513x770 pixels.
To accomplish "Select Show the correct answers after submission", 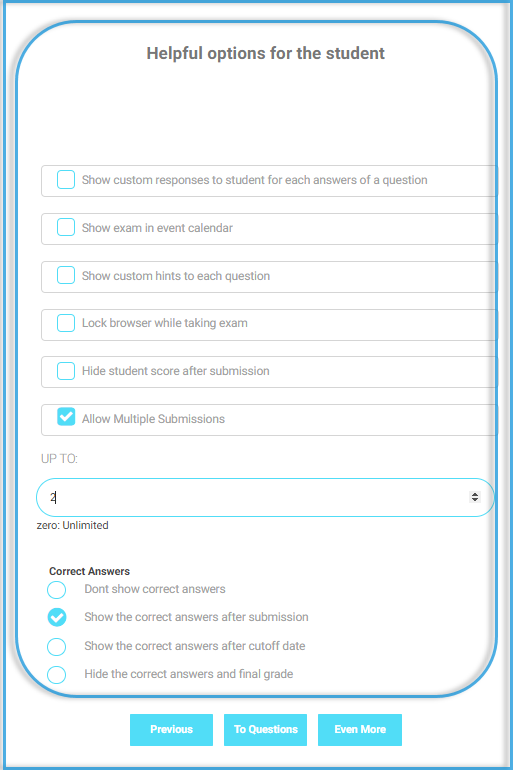I will point(56,617).
